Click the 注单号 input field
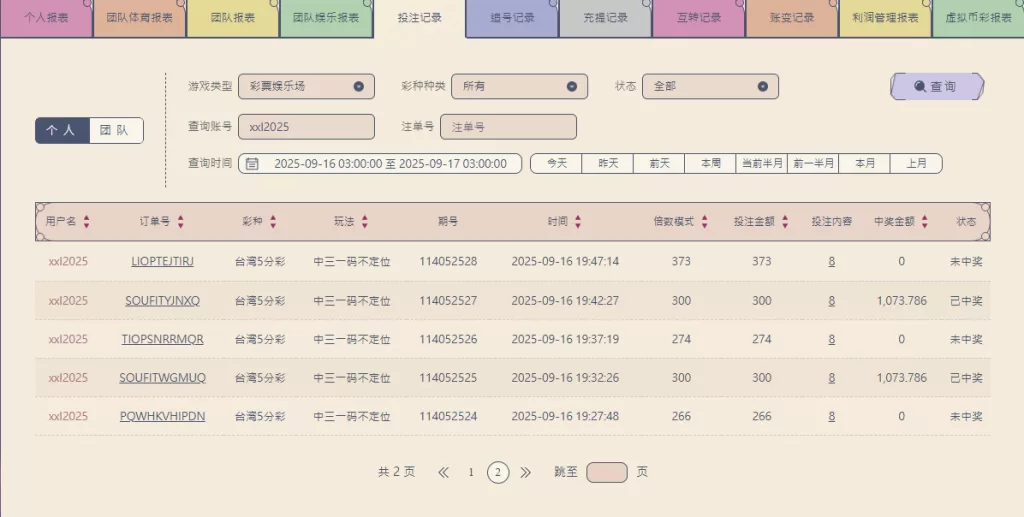 click(508, 127)
